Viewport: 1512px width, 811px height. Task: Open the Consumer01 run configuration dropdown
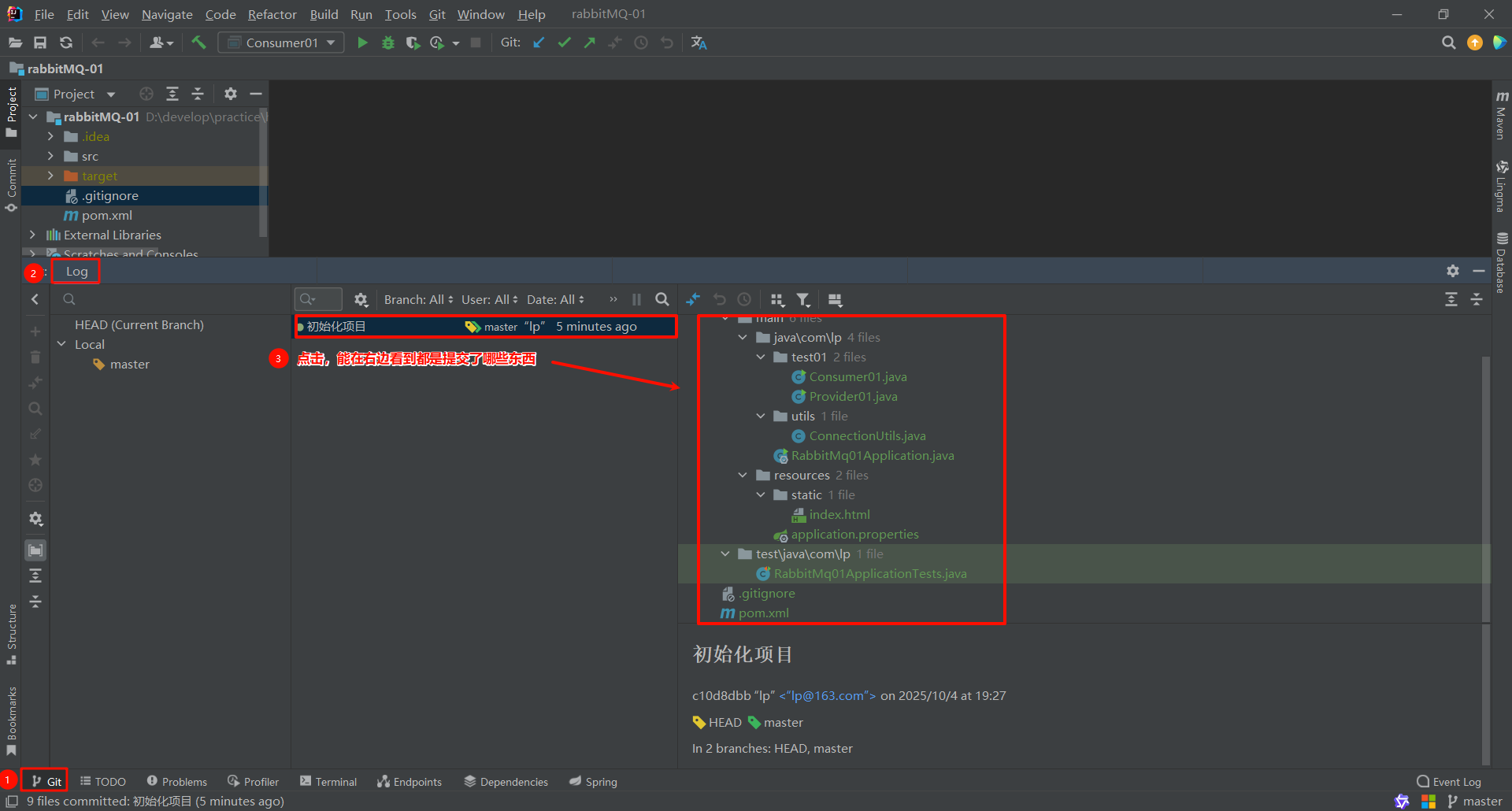pyautogui.click(x=281, y=43)
